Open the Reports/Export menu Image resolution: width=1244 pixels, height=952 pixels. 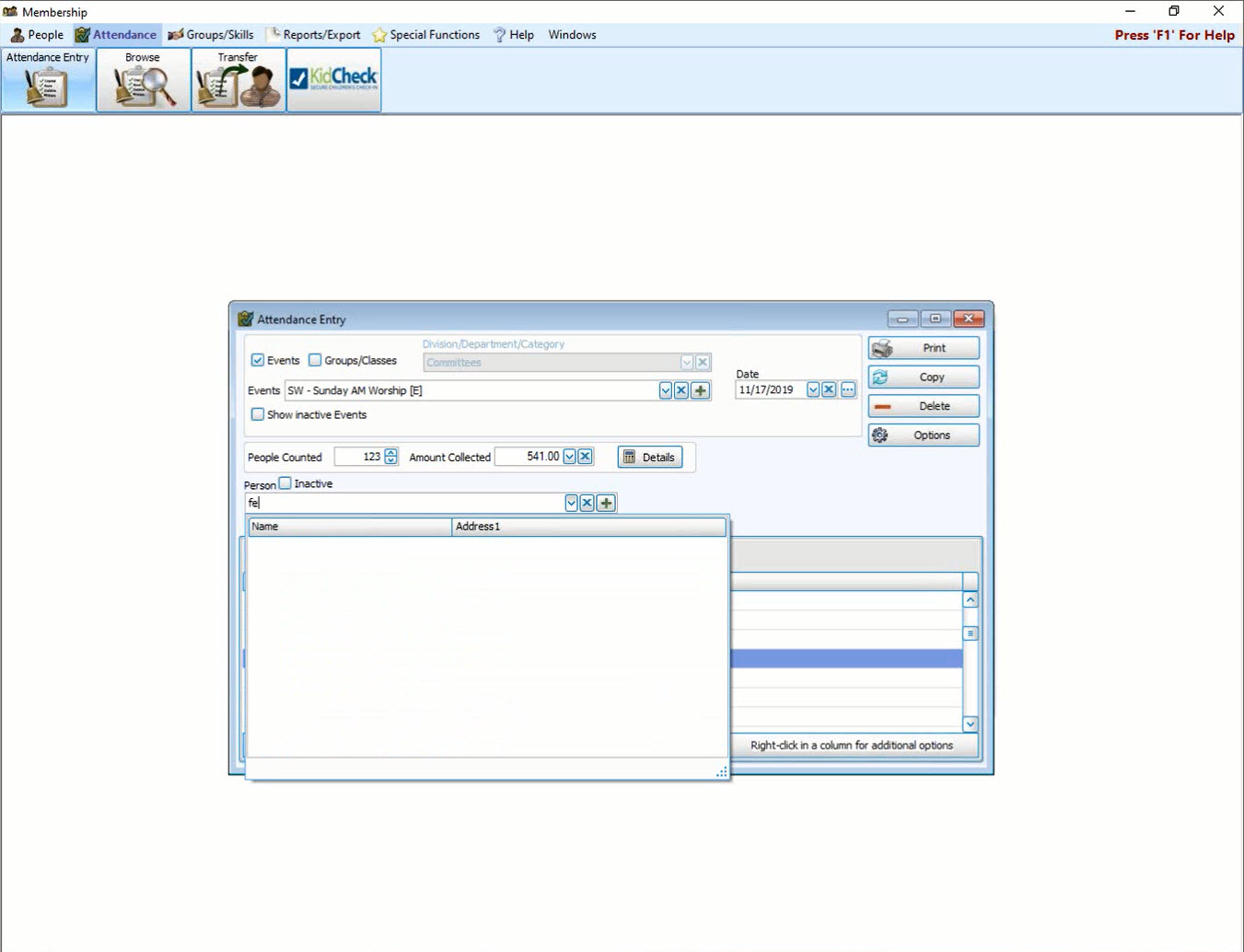(x=314, y=35)
